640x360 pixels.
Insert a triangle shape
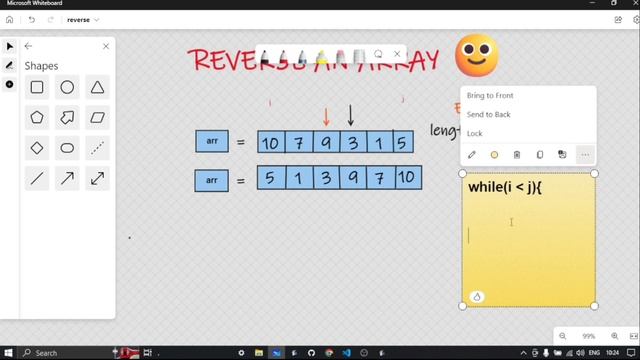tap(97, 87)
